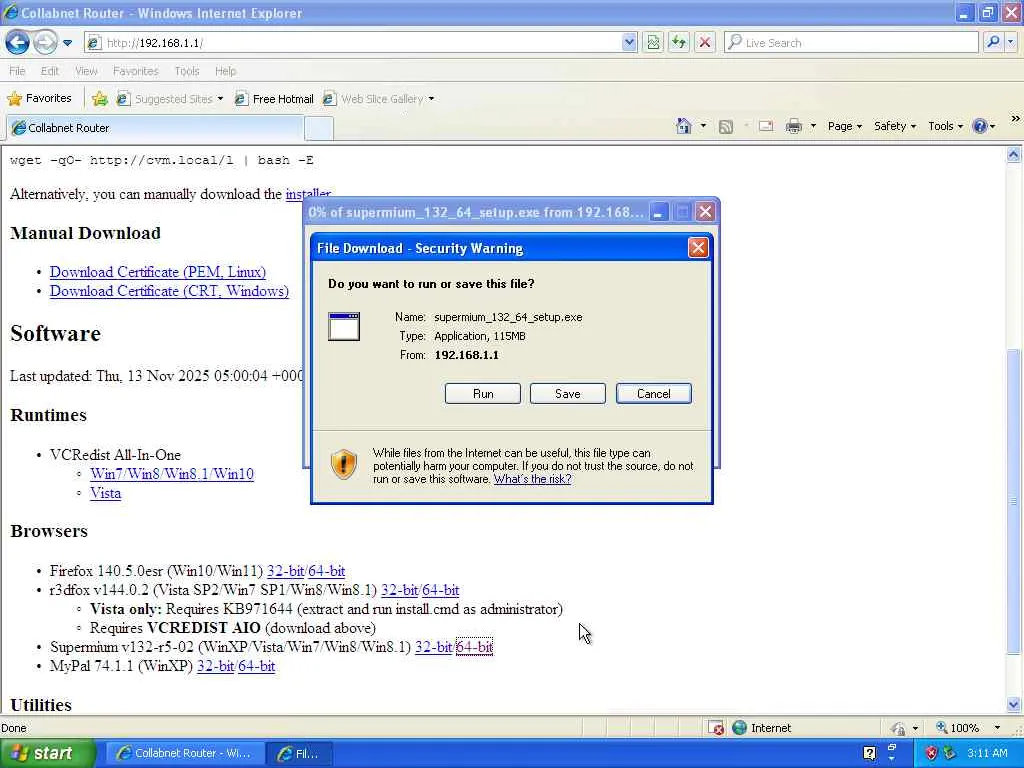The width and height of the screenshot is (1024, 768).
Task: Open r3dfox 64-bit download link
Action: click(x=441, y=590)
